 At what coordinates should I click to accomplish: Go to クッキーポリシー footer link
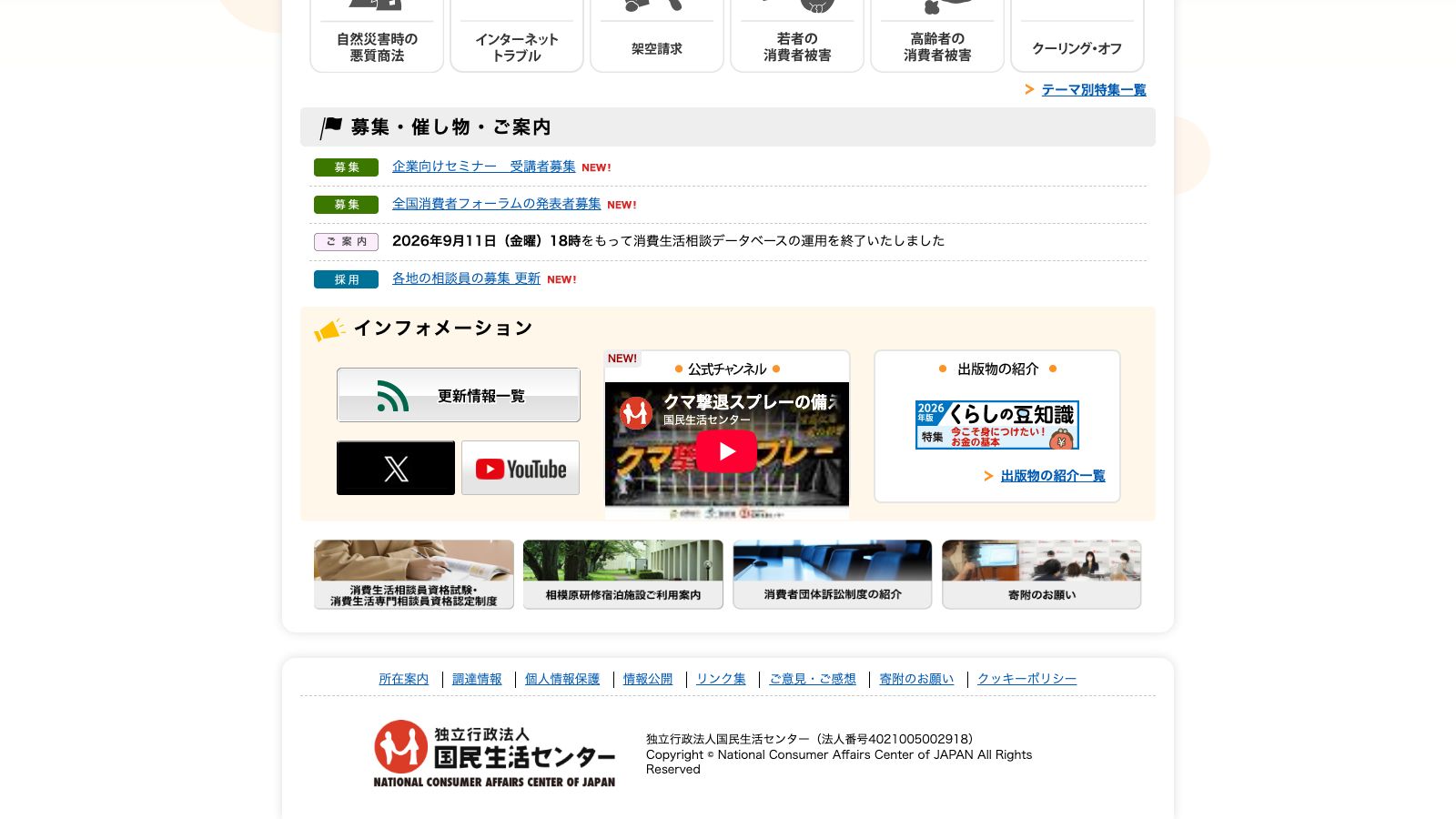click(x=1026, y=679)
